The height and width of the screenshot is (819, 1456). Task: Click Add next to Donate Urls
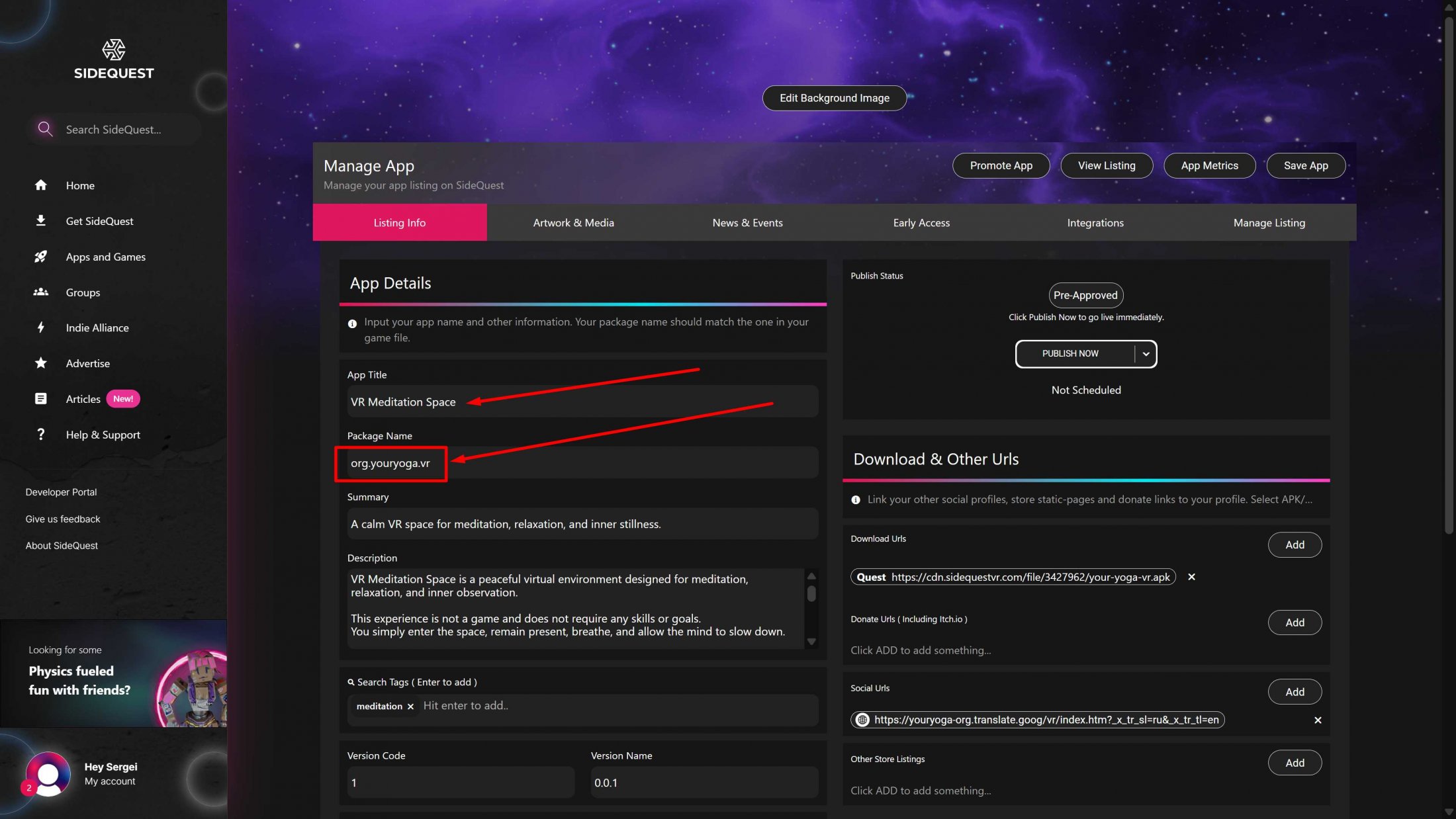tap(1294, 622)
